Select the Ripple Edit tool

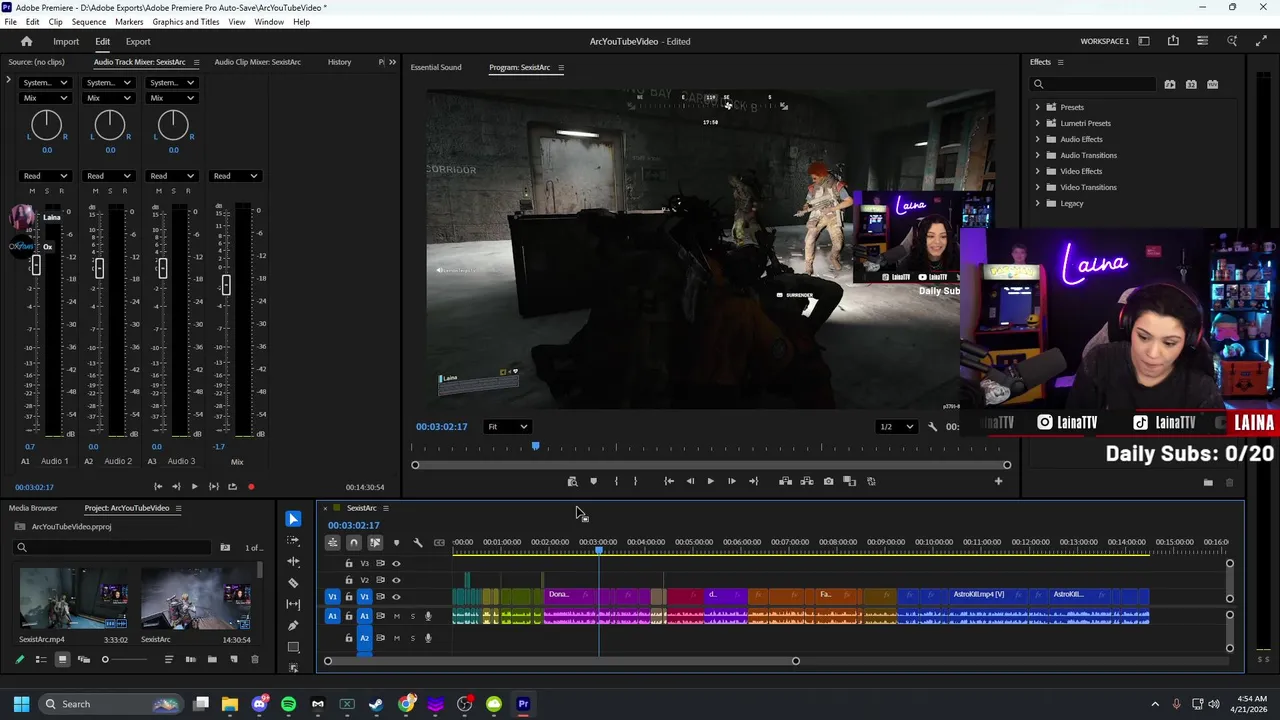pos(293,561)
